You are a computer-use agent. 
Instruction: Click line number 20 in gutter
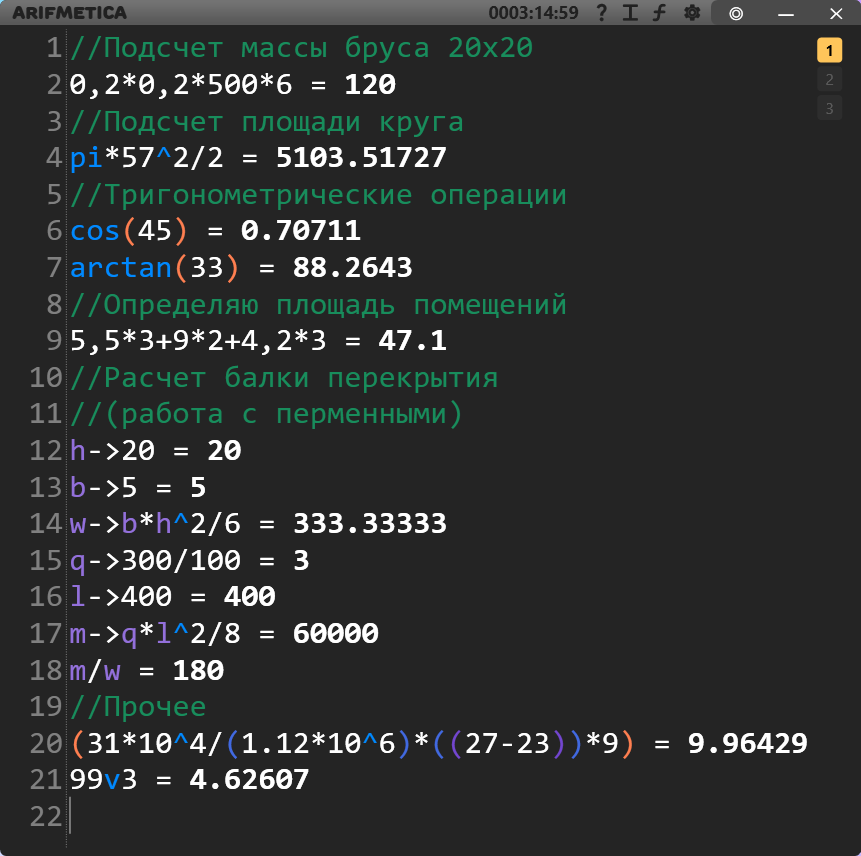pos(46,744)
